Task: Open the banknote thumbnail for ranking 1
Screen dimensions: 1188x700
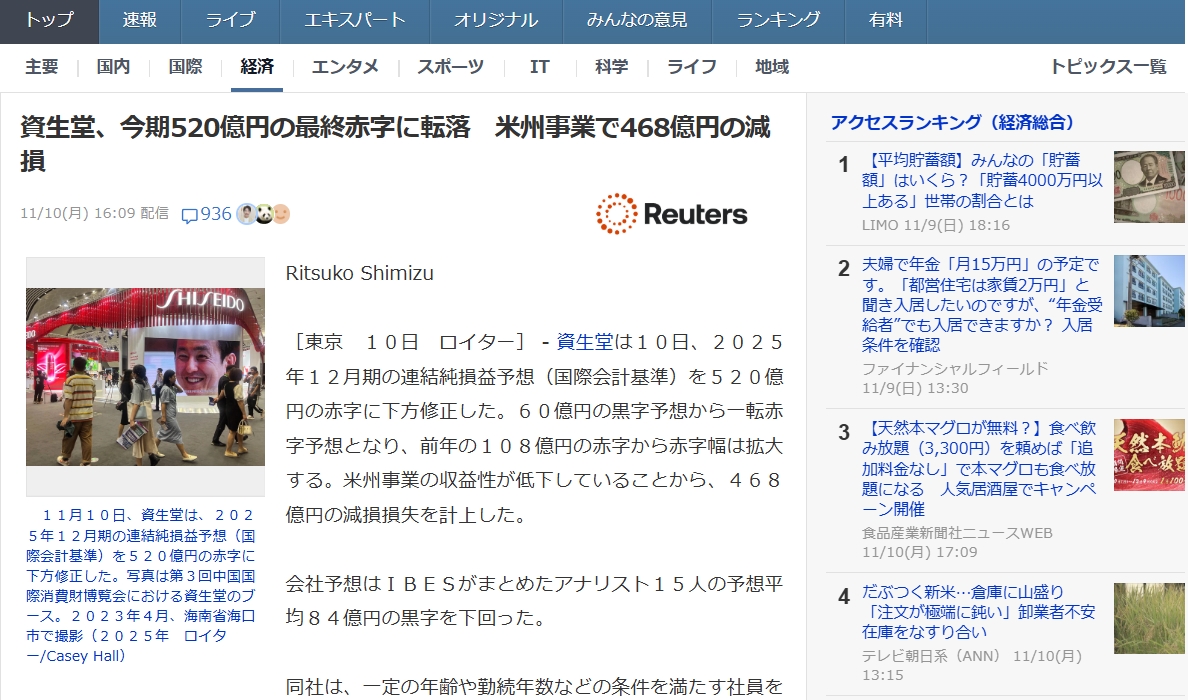Action: pos(1149,186)
